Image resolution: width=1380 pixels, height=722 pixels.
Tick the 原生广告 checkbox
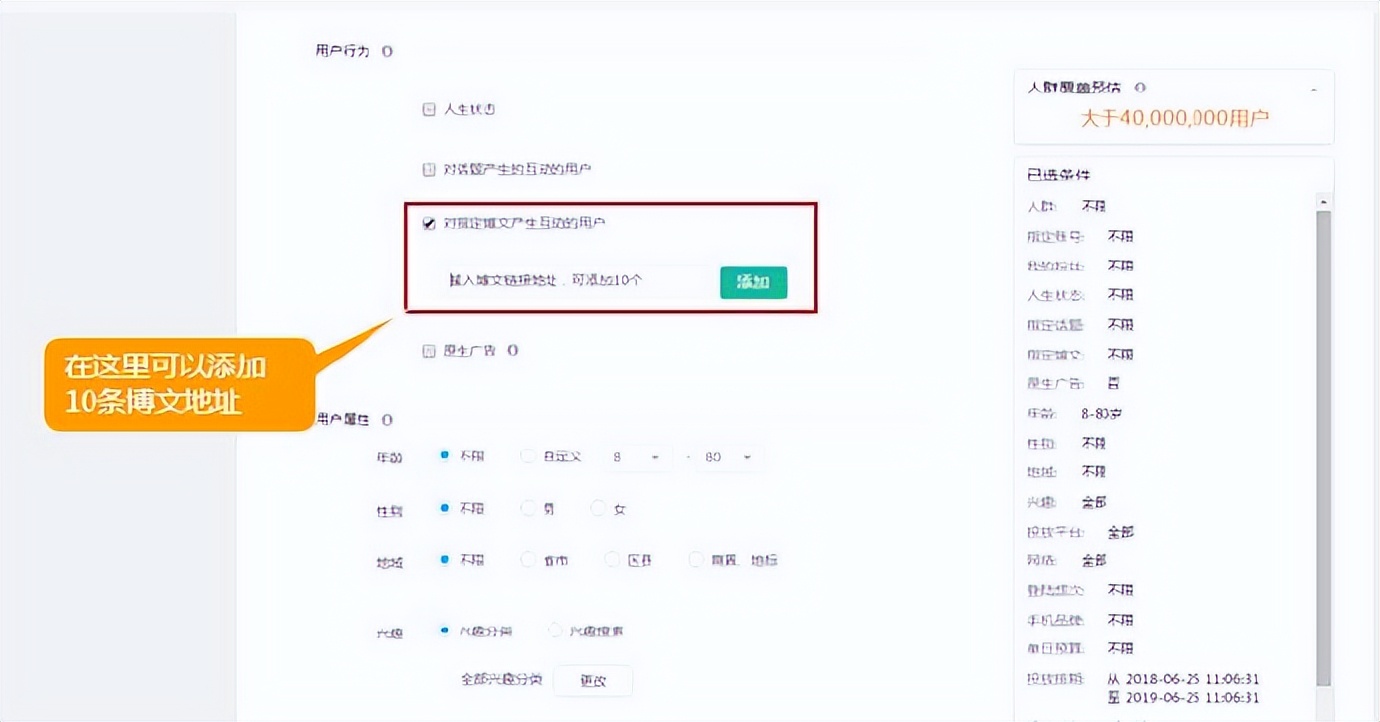[429, 351]
